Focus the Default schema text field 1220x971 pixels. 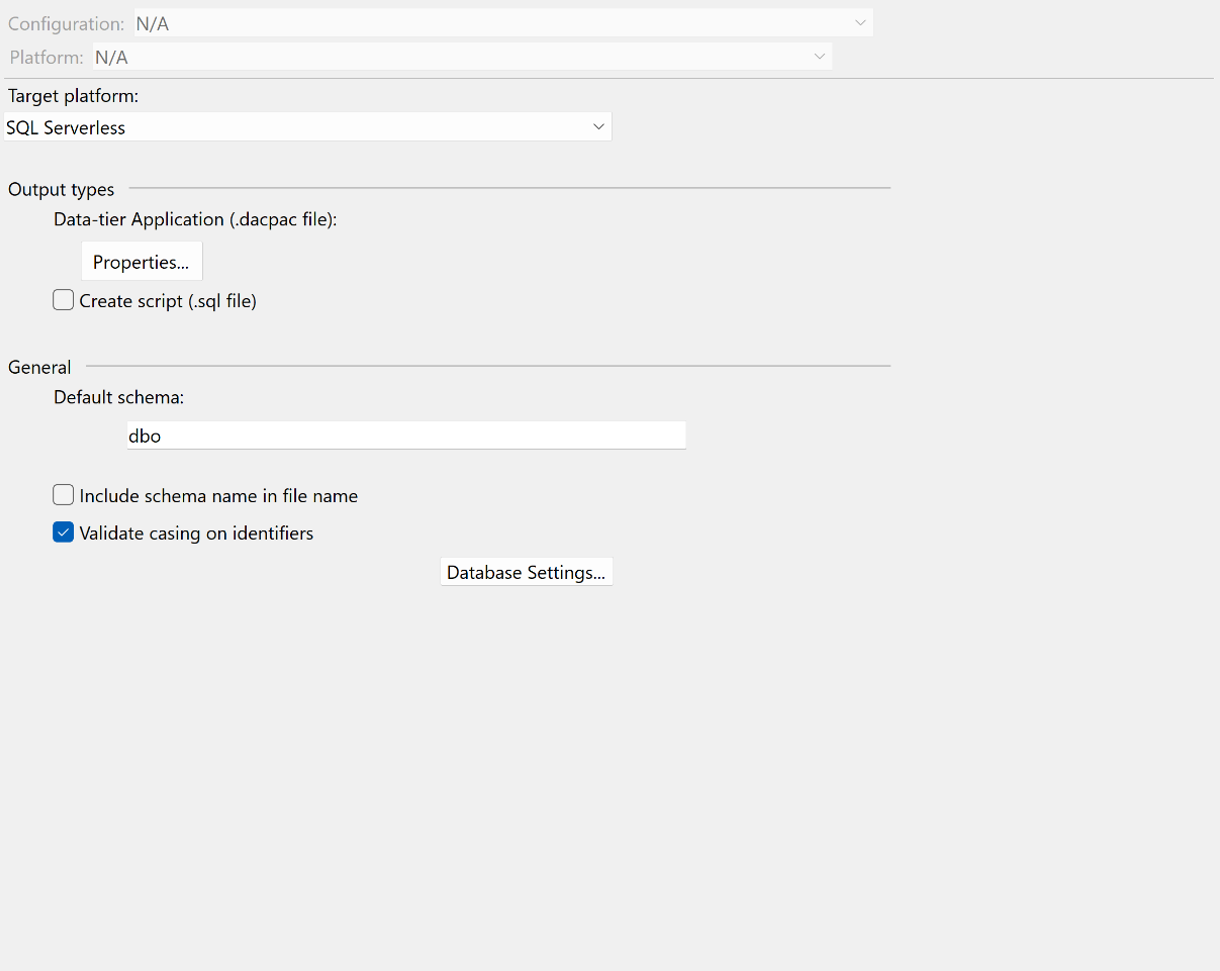405,436
